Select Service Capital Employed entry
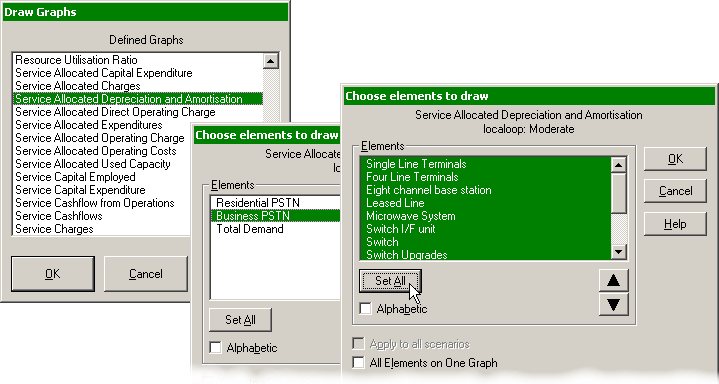This screenshot has width=719, height=384. [75, 177]
